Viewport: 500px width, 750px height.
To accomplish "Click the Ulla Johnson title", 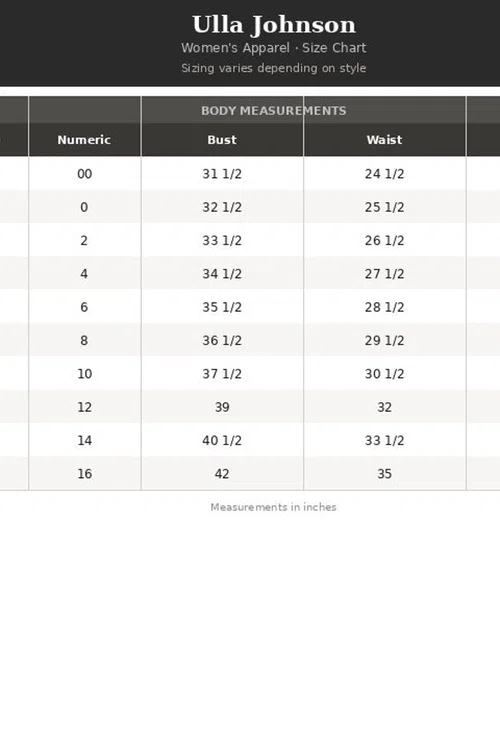I will [x=274, y=24].
